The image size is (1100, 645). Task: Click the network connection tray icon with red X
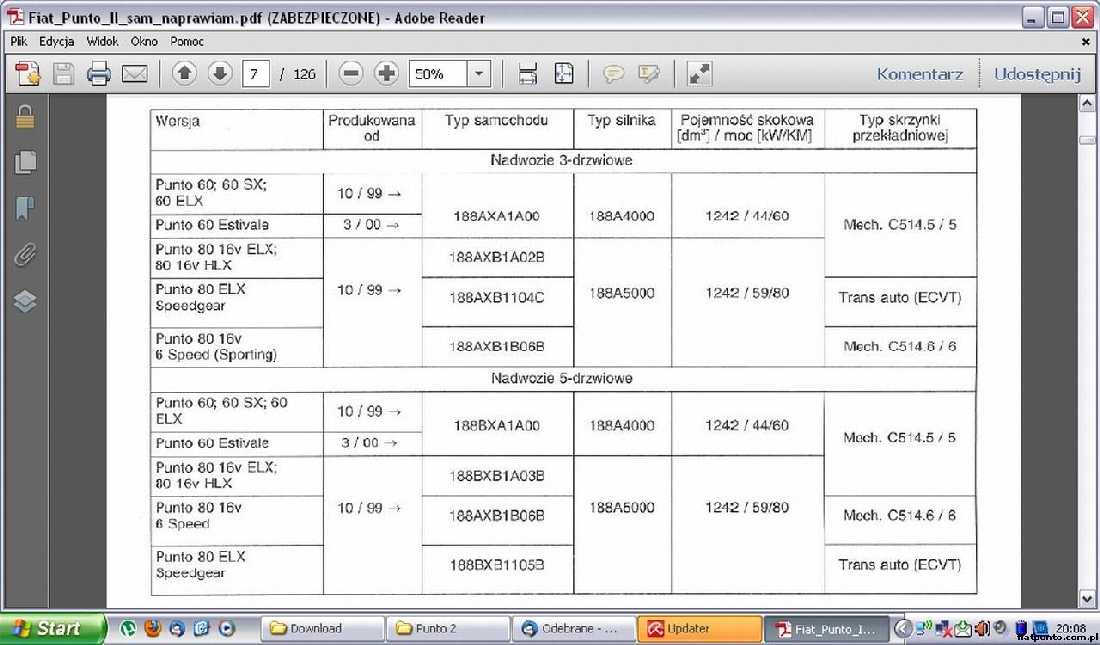[x=944, y=628]
